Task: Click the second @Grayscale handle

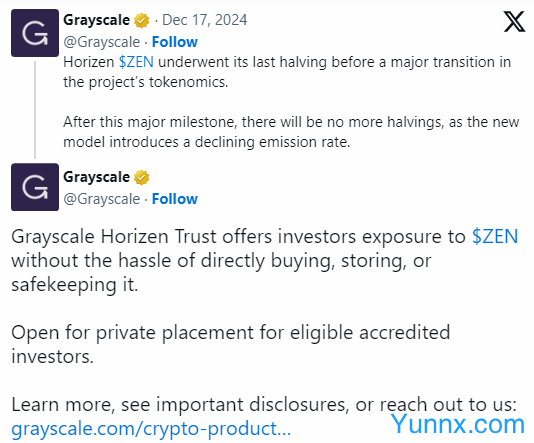Action: click(101, 200)
